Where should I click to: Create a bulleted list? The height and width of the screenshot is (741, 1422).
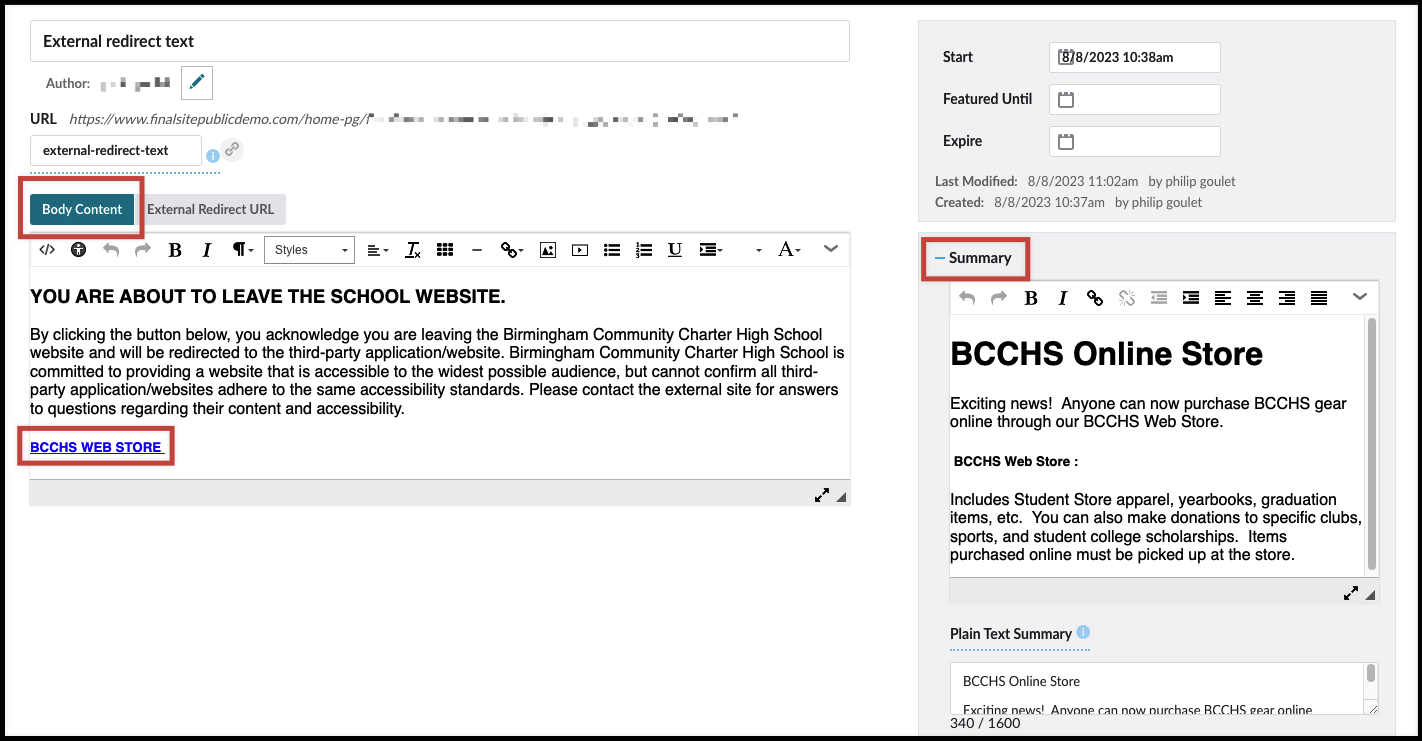coord(612,250)
